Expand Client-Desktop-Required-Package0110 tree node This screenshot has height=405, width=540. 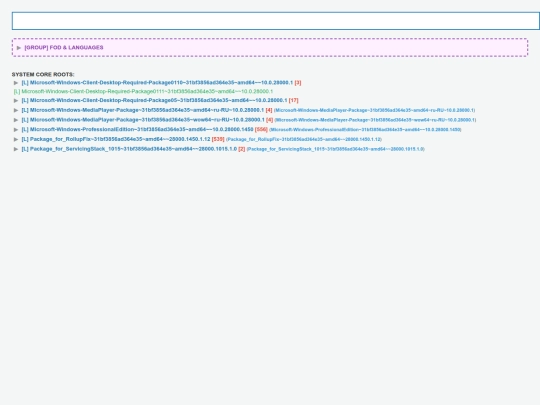[x=16, y=83]
